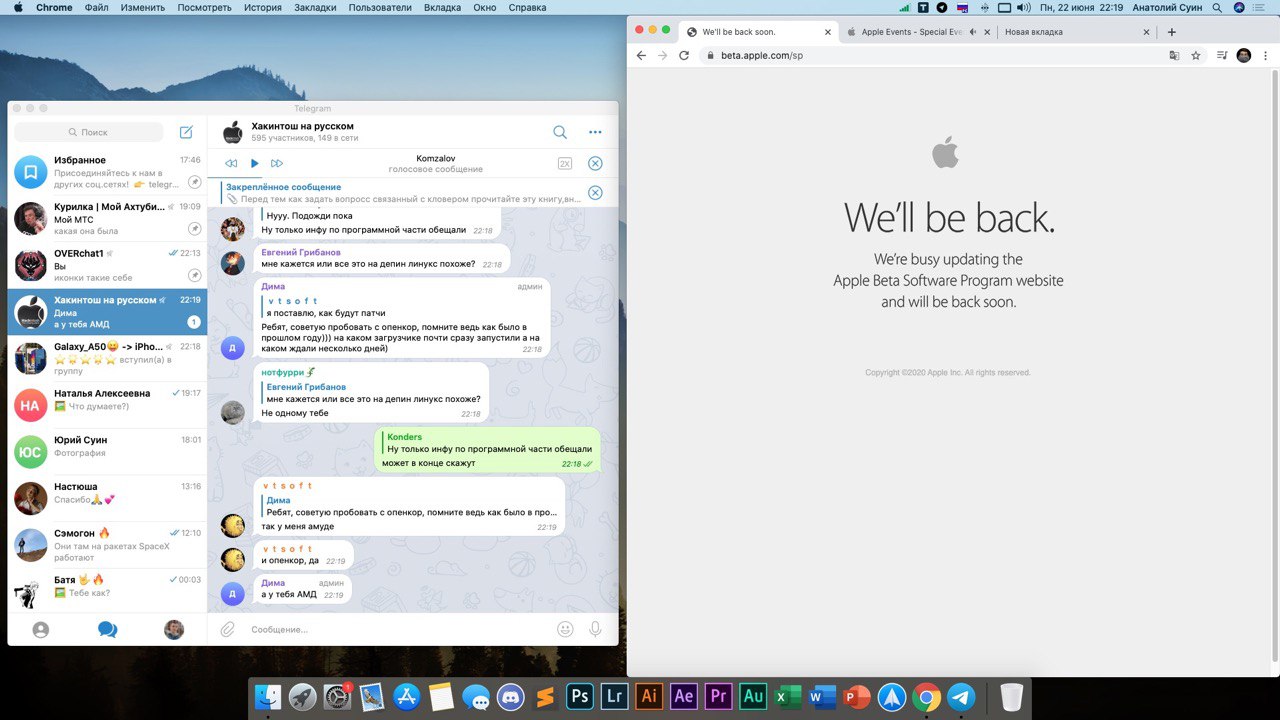Open the Закладки menu
The width and height of the screenshot is (1280, 720).
pyautogui.click(x=315, y=7)
